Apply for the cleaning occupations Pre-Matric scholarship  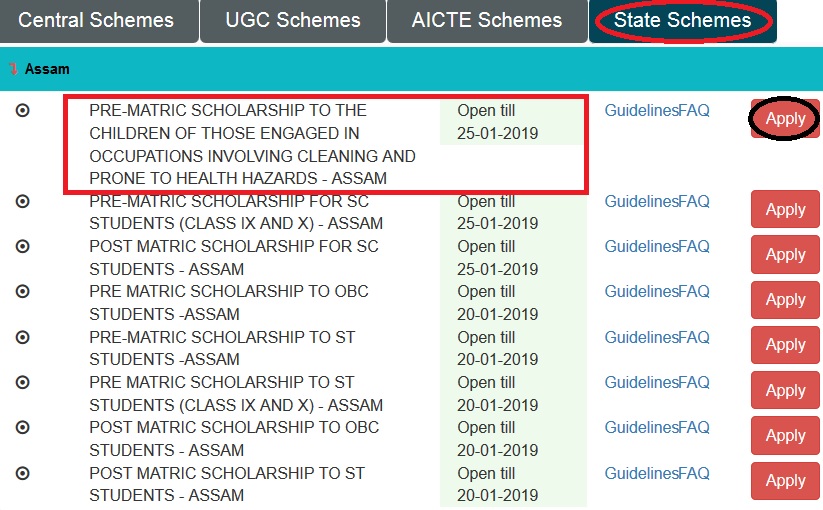tap(785, 119)
